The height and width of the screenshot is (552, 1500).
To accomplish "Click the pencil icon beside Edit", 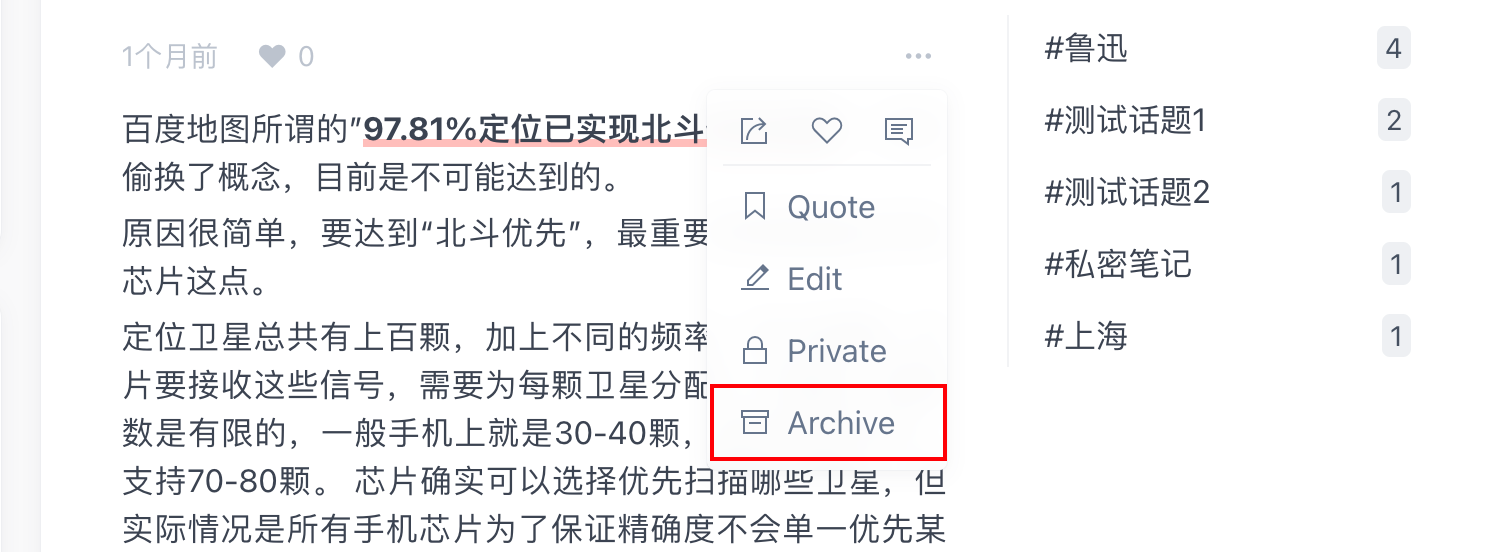I will [755, 278].
